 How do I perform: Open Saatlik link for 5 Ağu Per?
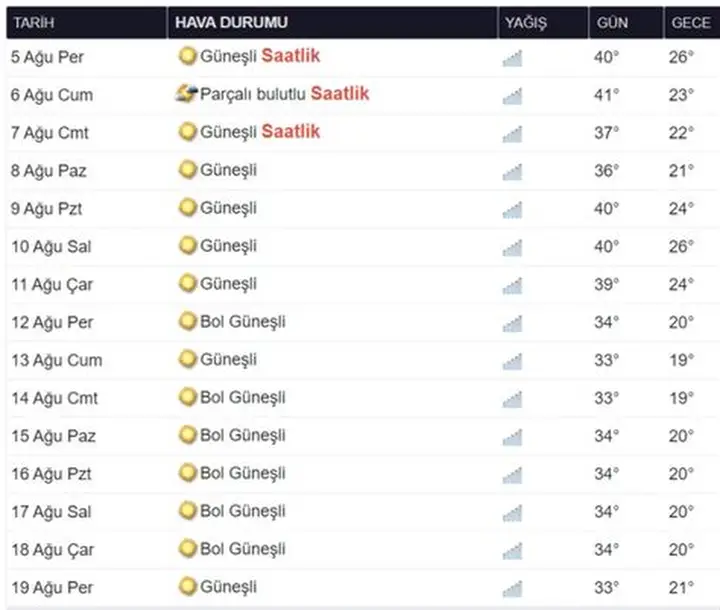[291, 56]
